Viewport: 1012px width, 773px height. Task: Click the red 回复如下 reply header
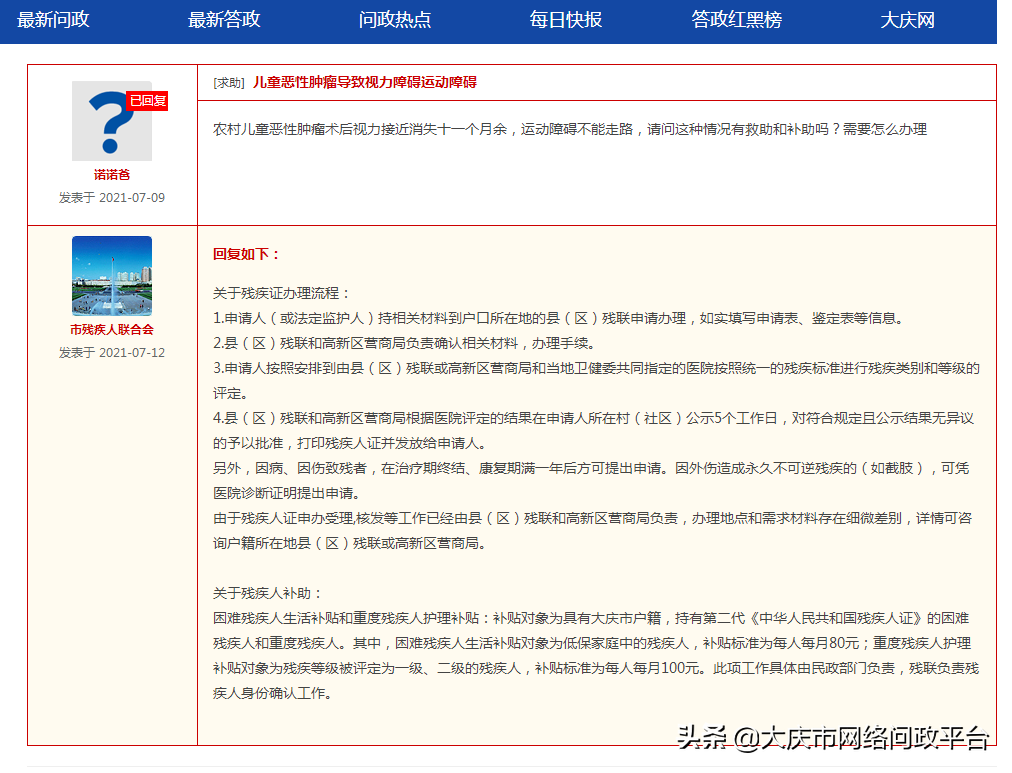point(243,253)
